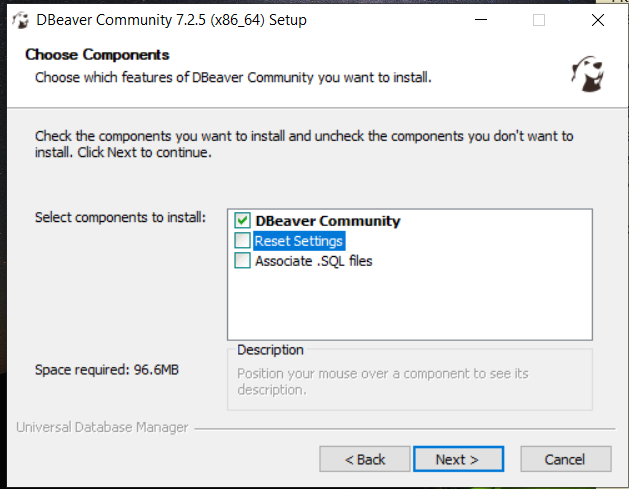Click the Universal Database Manager branding text
629x489 pixels.
click(x=102, y=428)
